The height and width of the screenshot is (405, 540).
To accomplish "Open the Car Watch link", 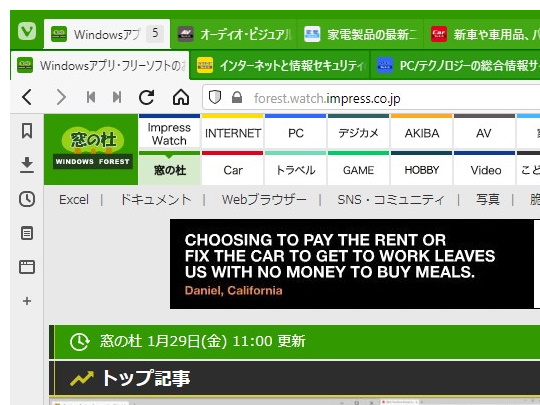I will [x=232, y=169].
